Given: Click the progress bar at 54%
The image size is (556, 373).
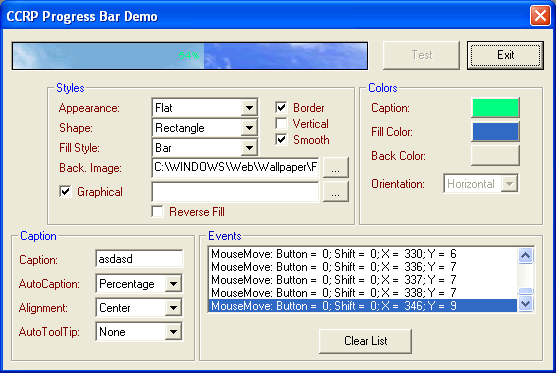Looking at the screenshot, I should (x=190, y=56).
